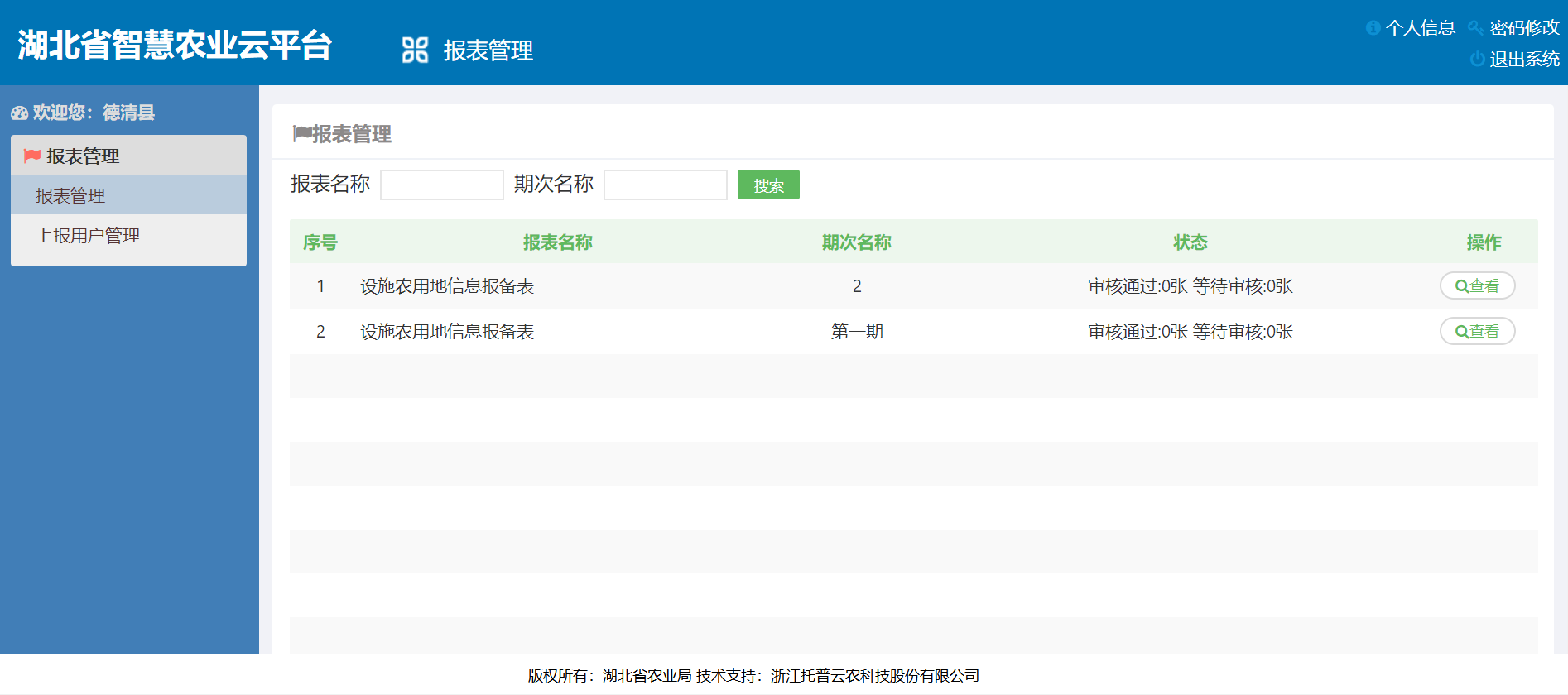Click the 报表管理 panel title text
This screenshot has width=1568, height=695.
coord(352,134)
